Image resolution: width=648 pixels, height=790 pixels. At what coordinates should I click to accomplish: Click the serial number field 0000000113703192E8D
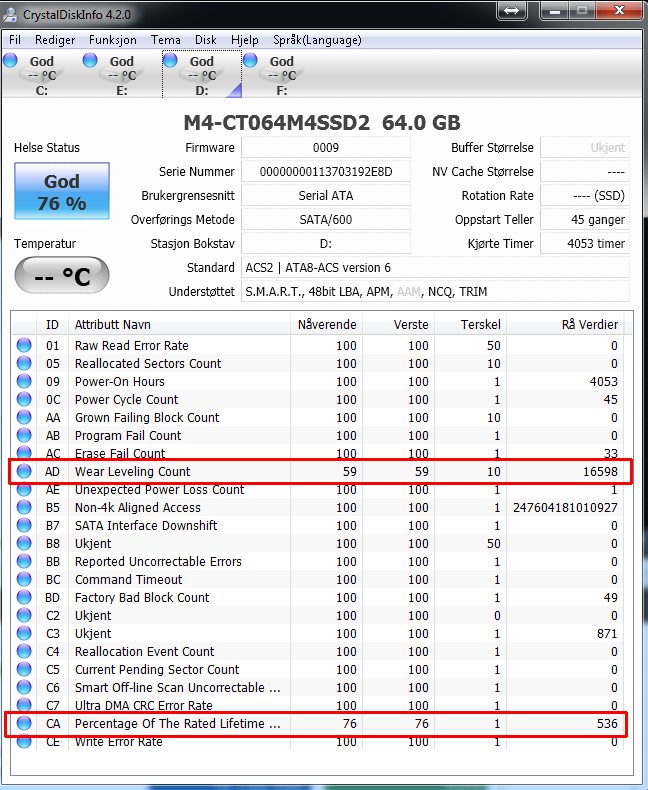[x=326, y=172]
